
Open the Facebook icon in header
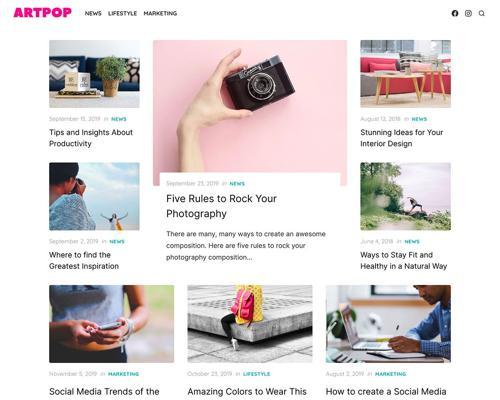[455, 13]
